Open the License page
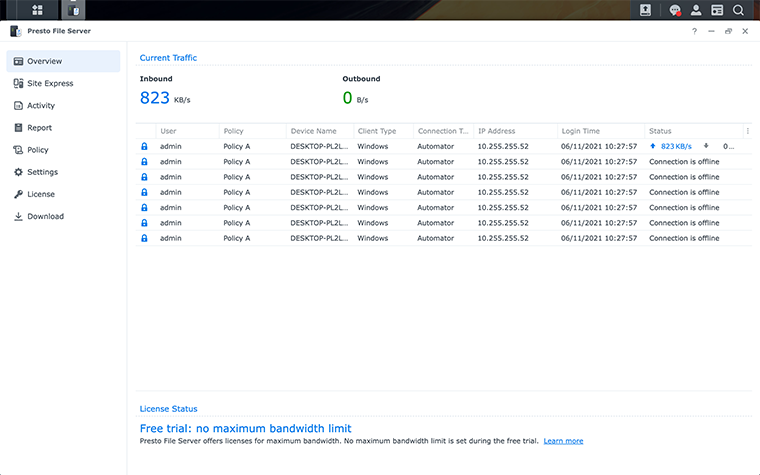The image size is (760, 475). 41,194
